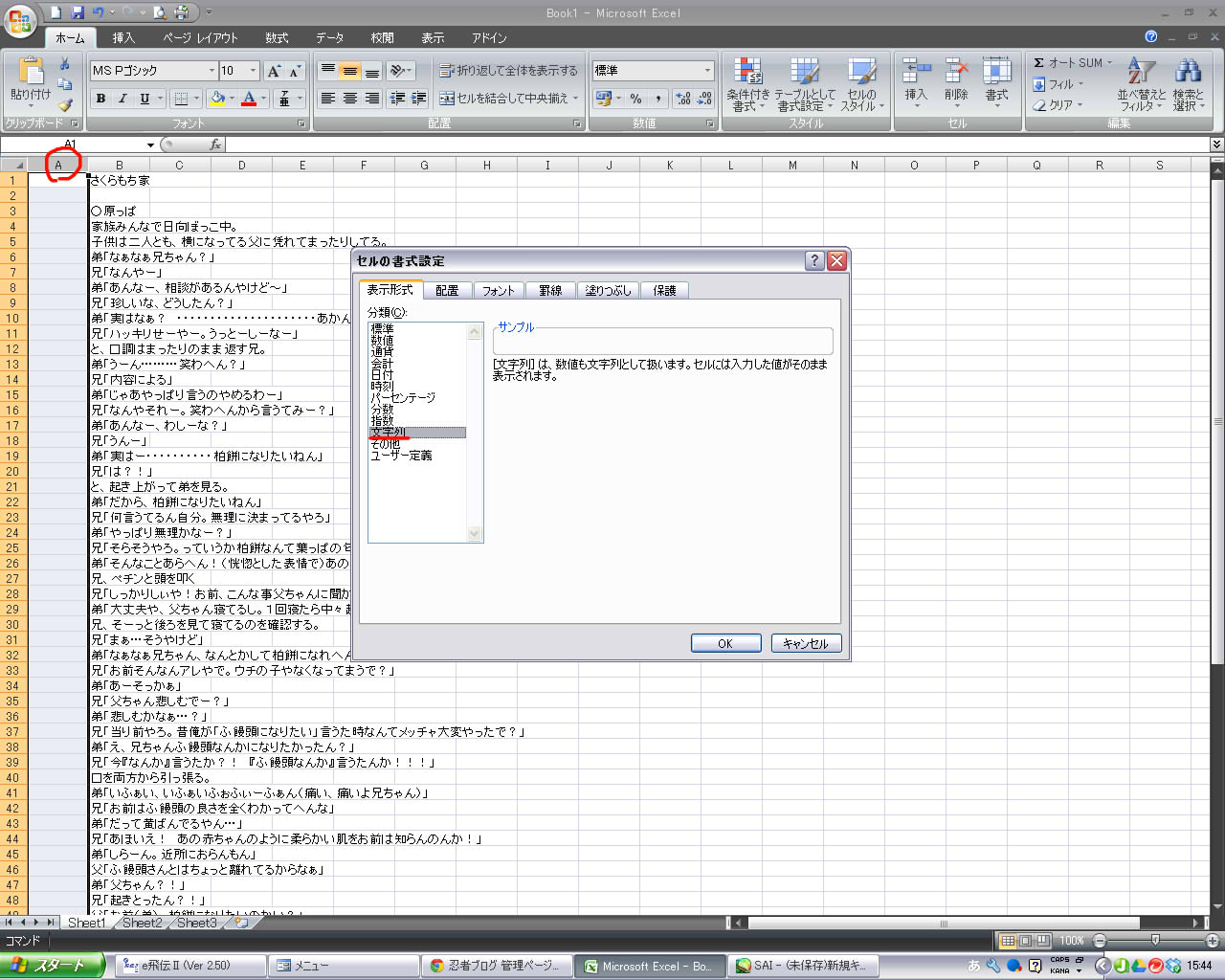Increase the cell indent
This screenshot has width=1225, height=980.
click(x=418, y=99)
